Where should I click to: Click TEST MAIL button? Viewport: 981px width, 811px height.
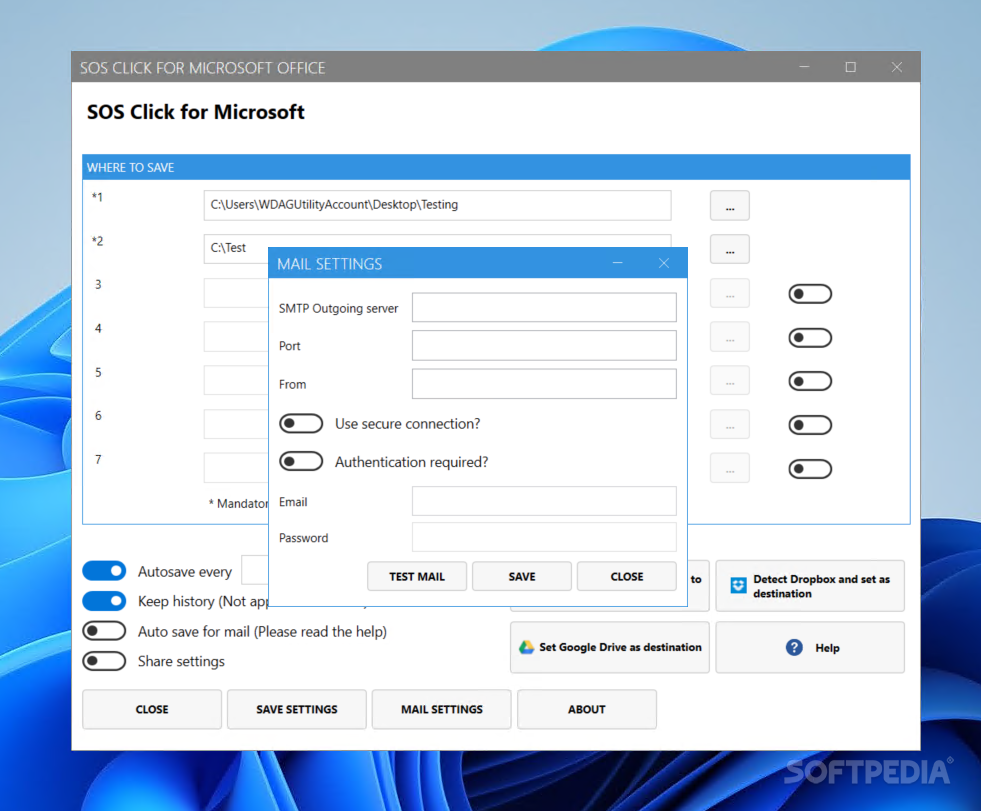point(417,576)
